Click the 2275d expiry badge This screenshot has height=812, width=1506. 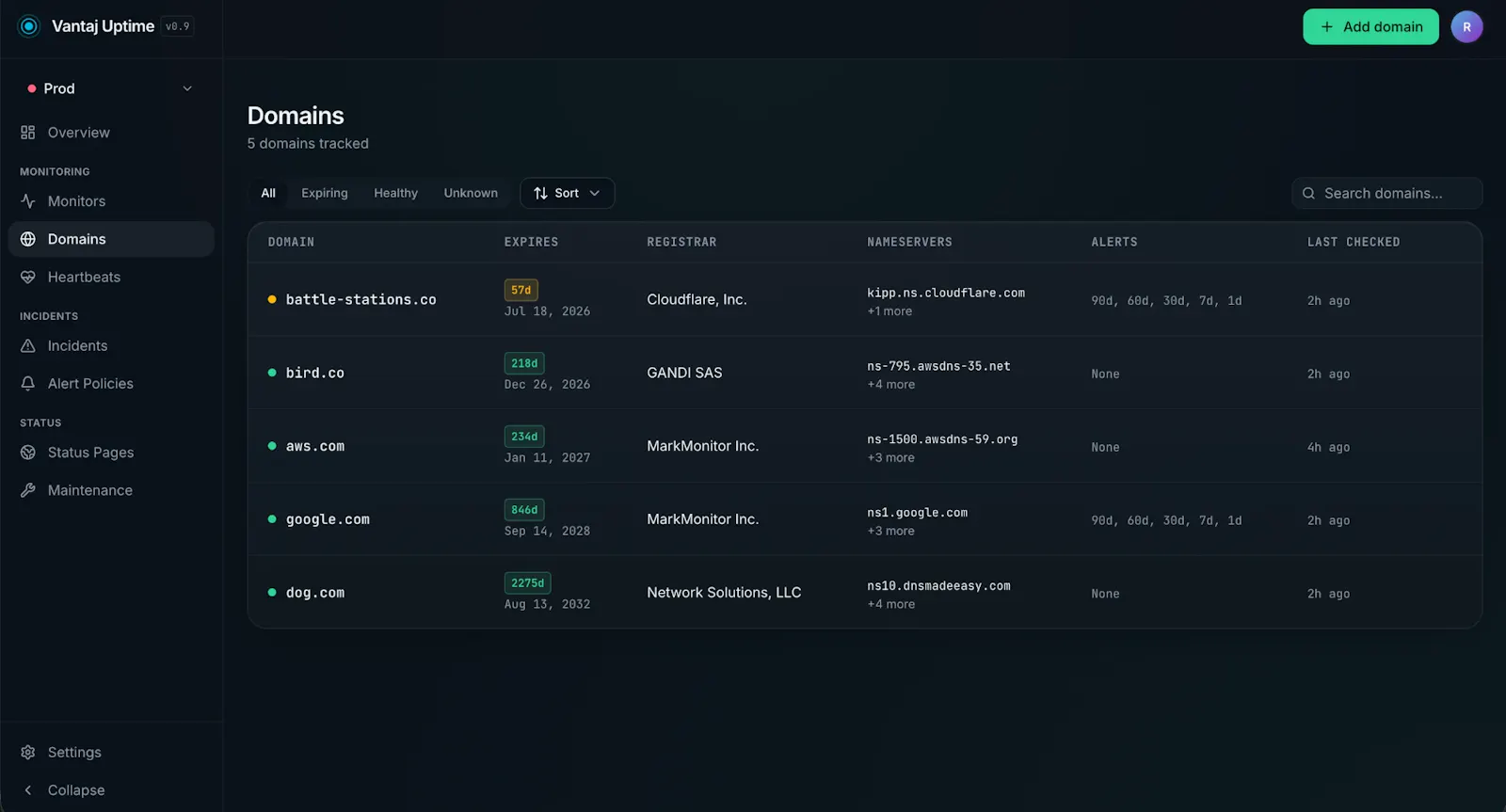[x=528, y=583]
